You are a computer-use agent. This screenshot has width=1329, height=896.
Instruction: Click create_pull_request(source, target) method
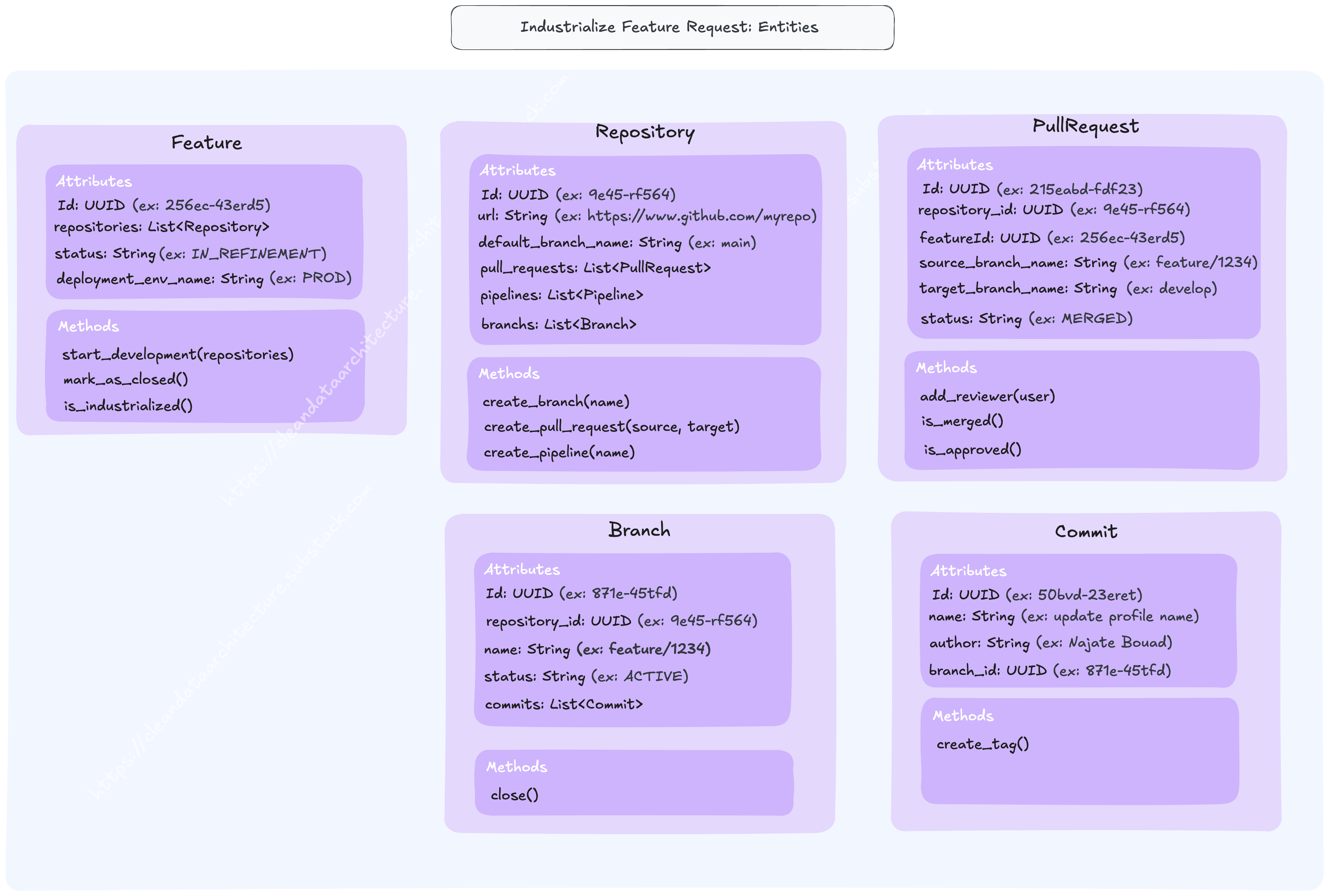(611, 427)
